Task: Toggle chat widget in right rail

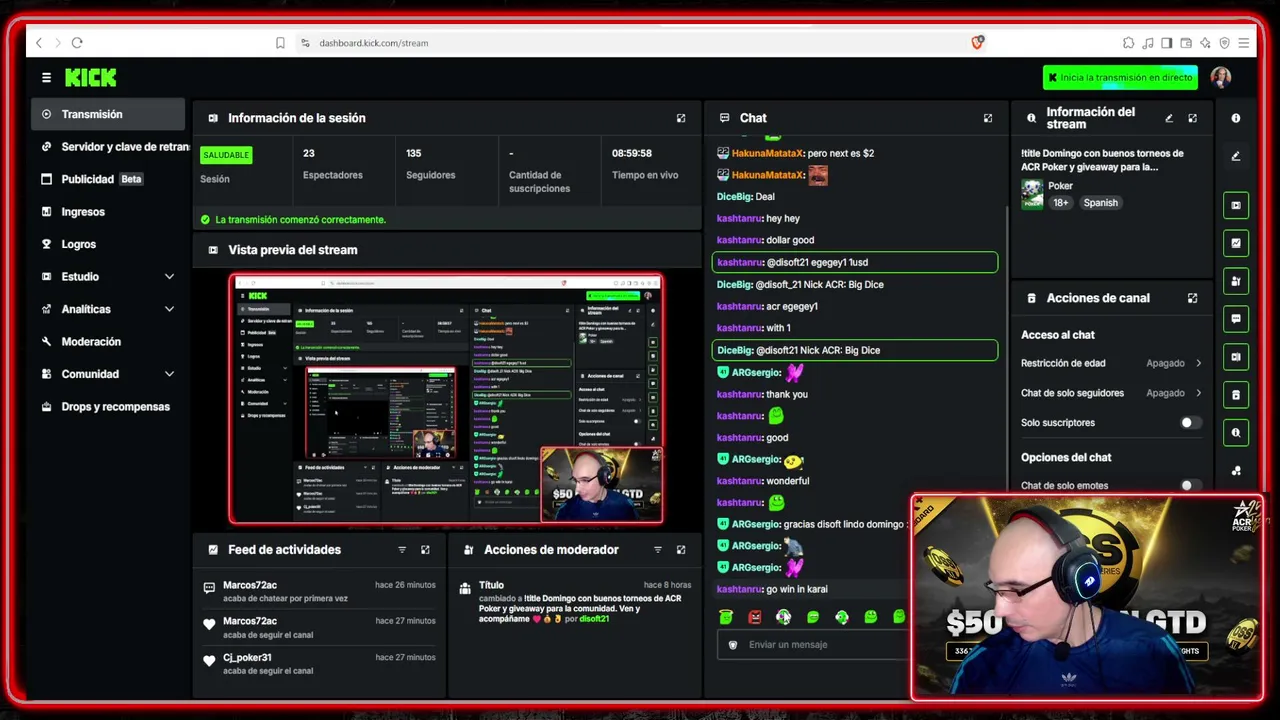Action: point(1236,319)
